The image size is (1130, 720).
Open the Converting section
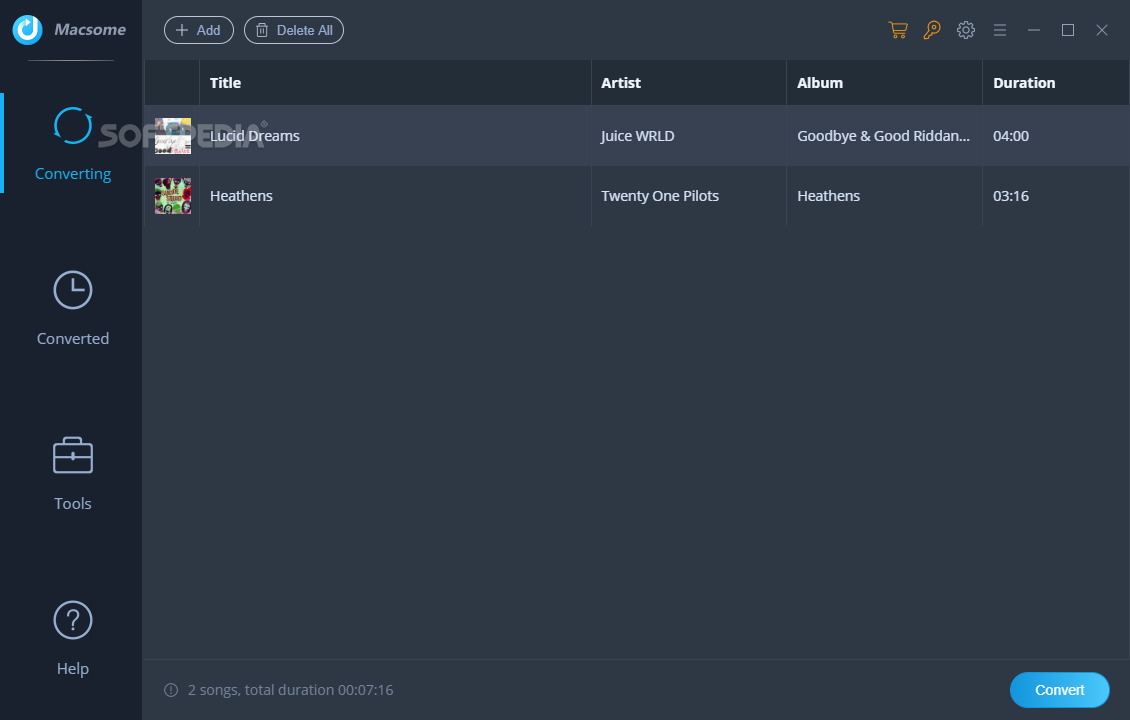[x=73, y=144]
